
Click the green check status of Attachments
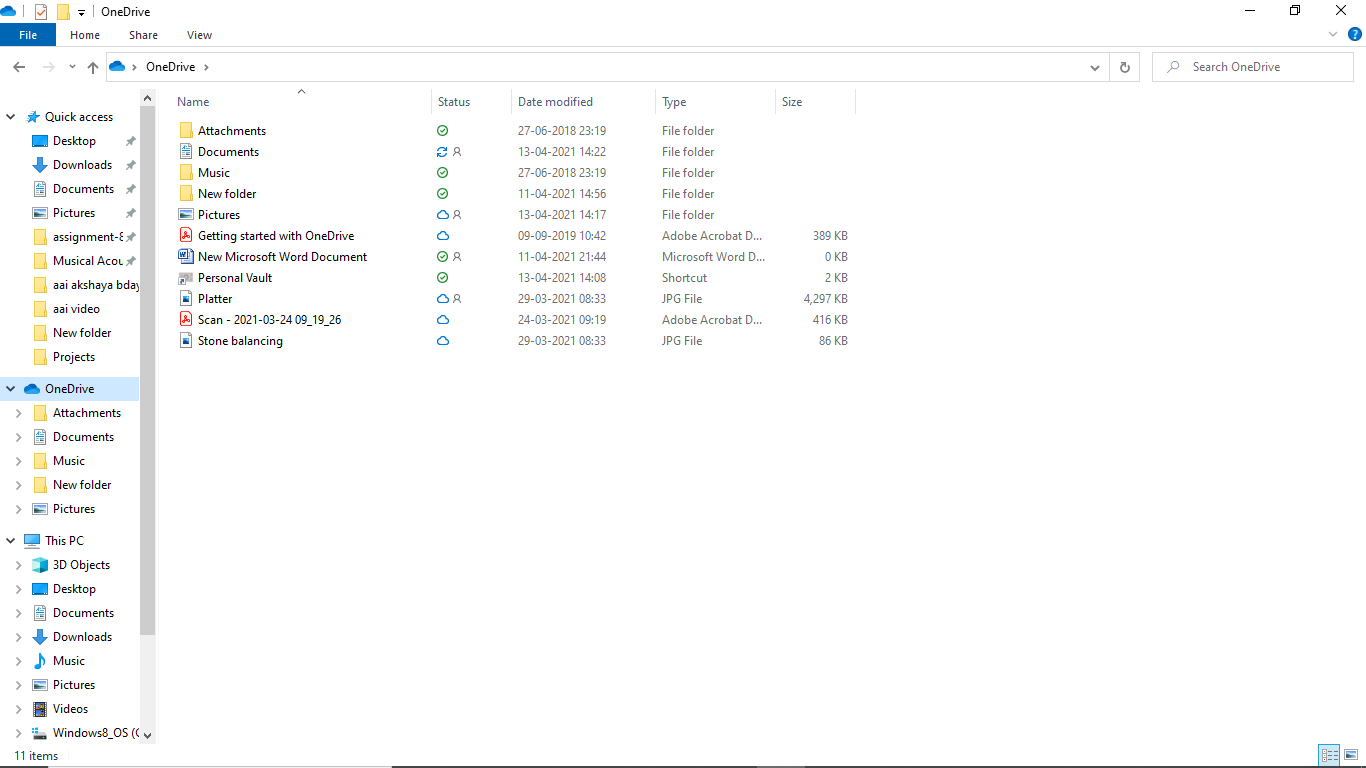442,131
